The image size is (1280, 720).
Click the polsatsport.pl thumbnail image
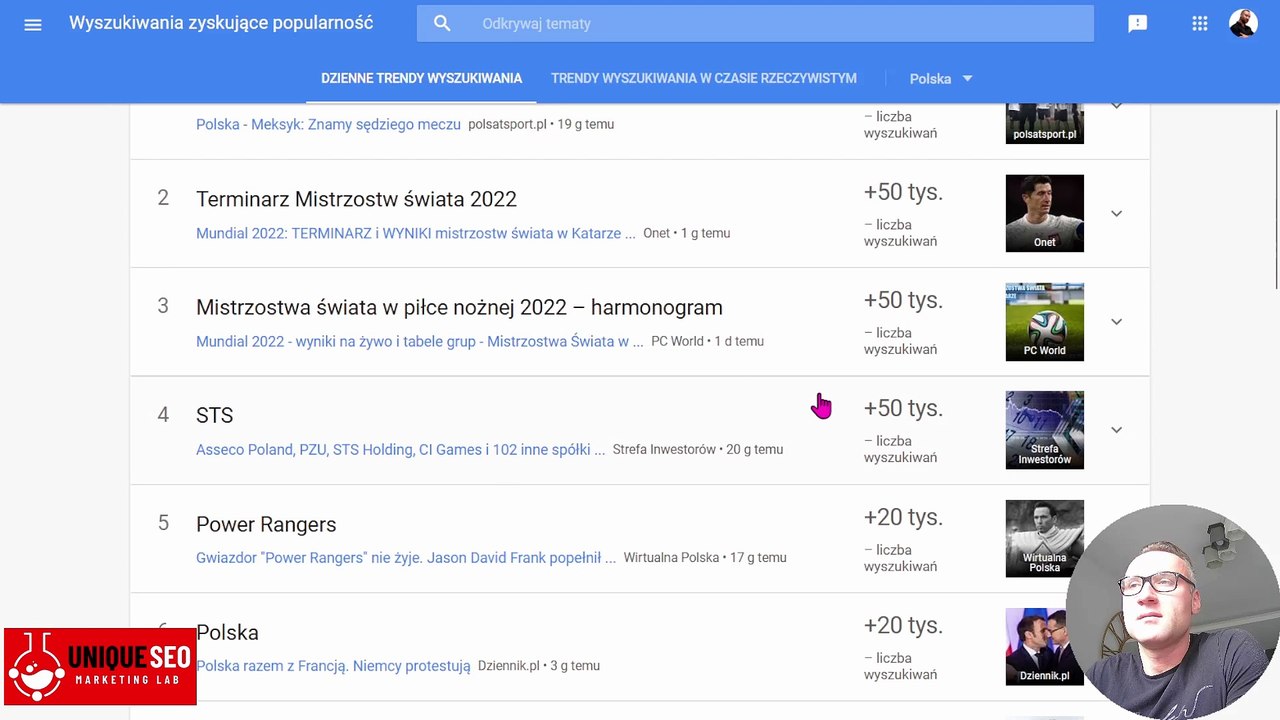click(x=1044, y=123)
